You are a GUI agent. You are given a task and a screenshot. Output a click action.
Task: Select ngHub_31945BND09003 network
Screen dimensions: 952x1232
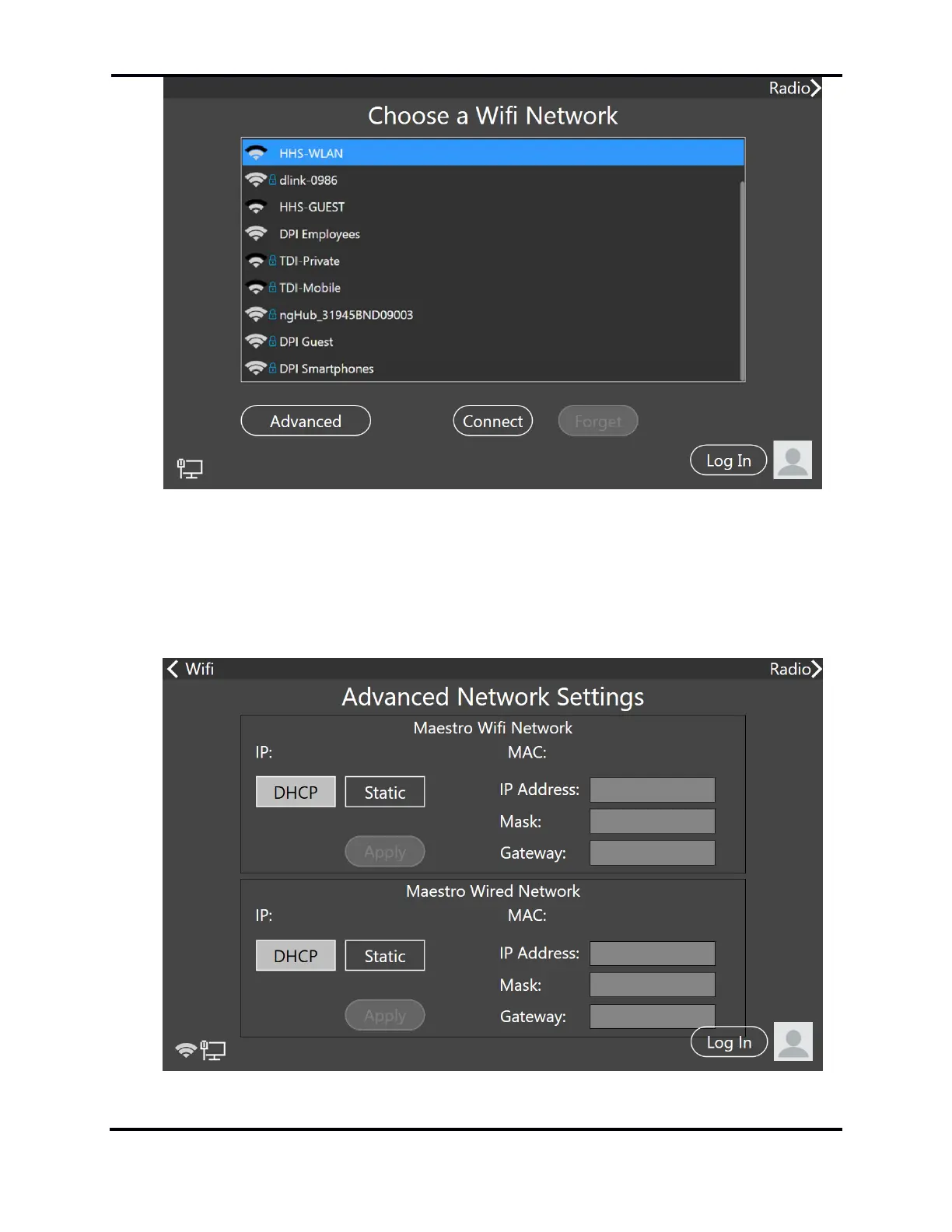493,314
